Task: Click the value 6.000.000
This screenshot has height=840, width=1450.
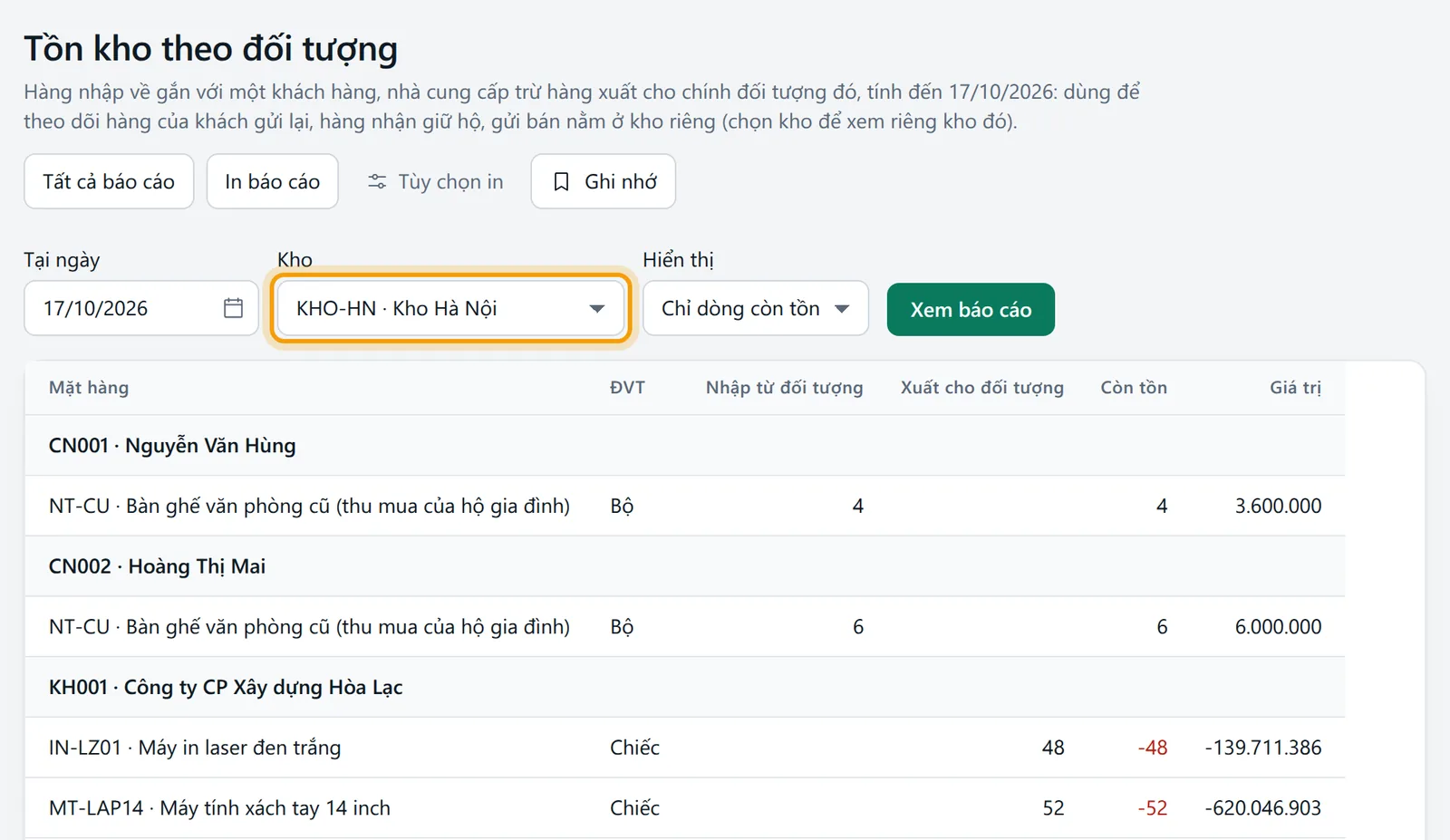Action: coord(1278,627)
